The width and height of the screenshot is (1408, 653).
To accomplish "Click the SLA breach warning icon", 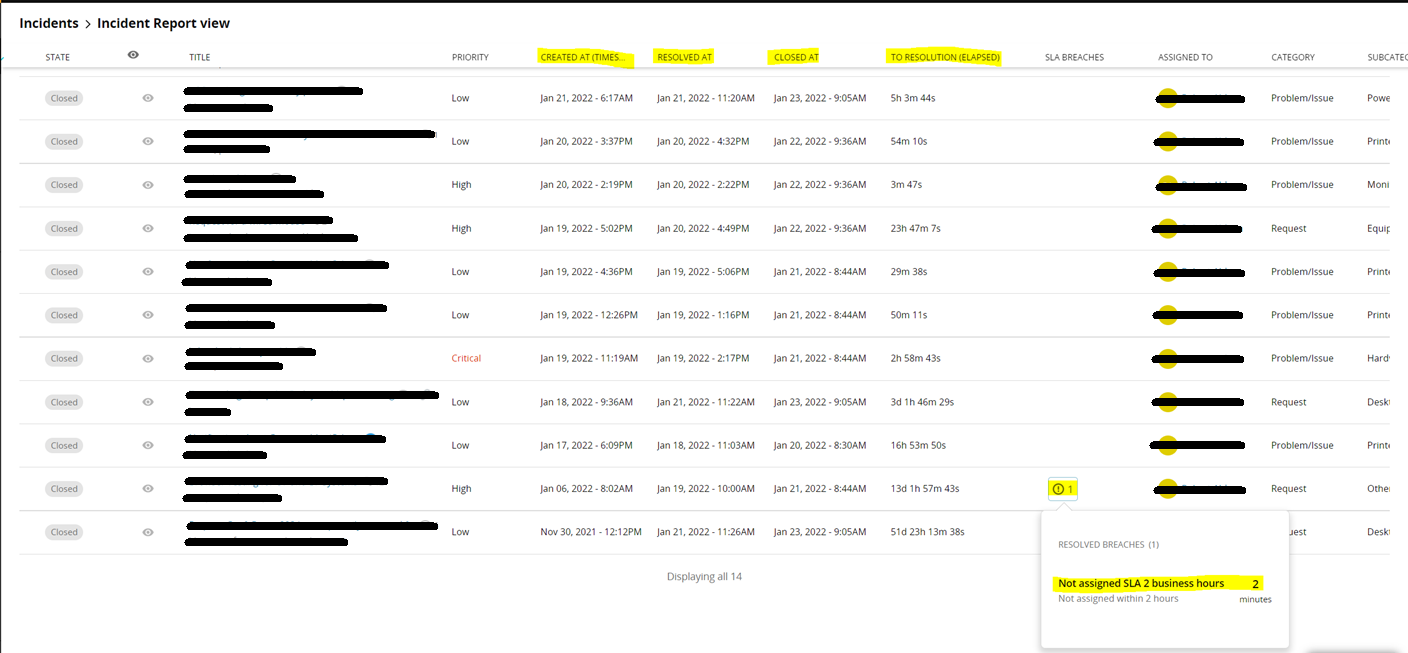I will tap(1058, 489).
